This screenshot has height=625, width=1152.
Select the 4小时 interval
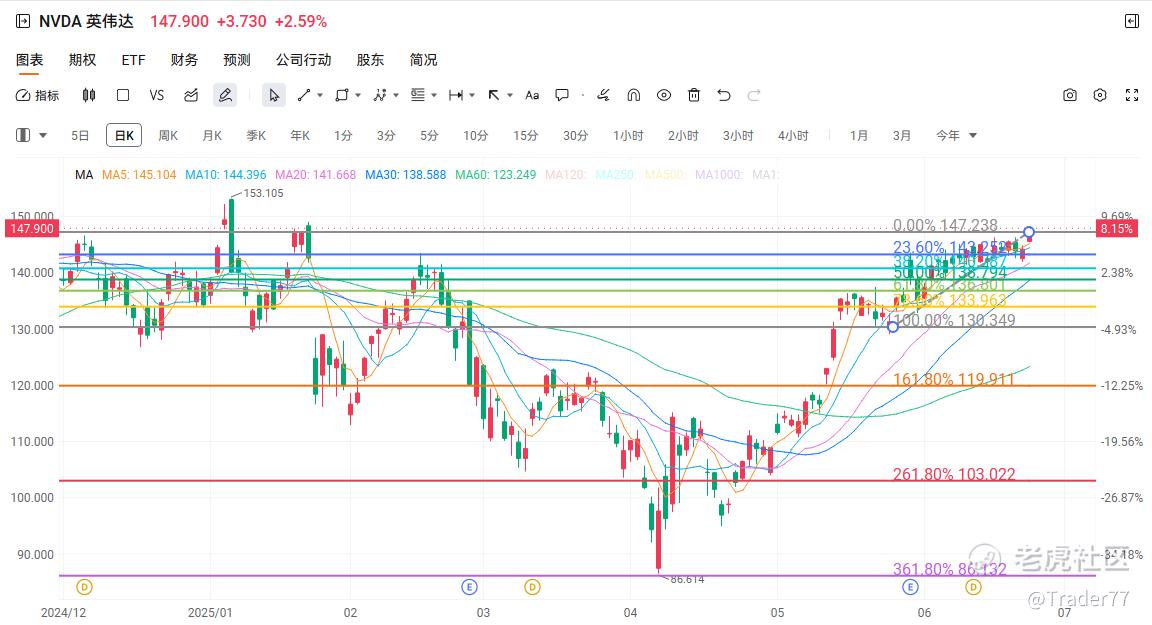coord(793,135)
